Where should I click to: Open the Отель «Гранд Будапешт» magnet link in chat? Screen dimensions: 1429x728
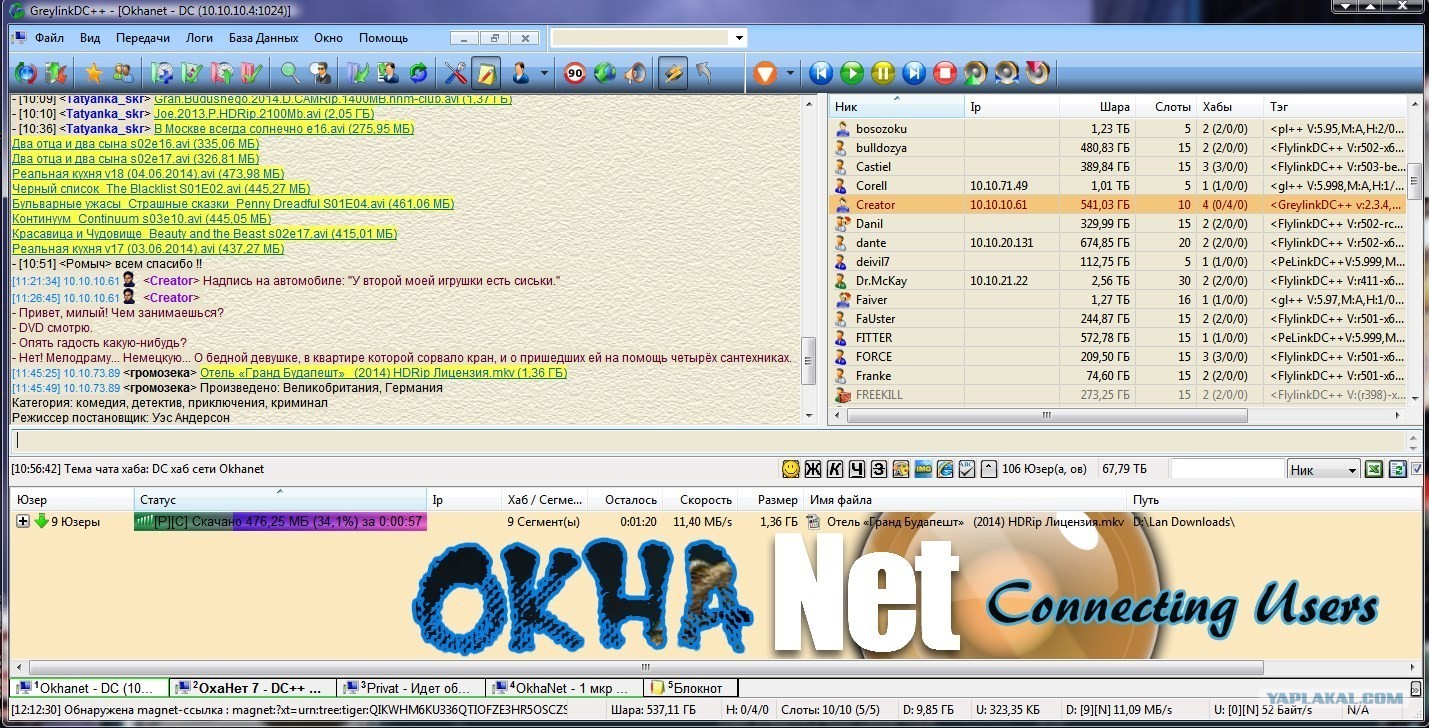(383, 373)
